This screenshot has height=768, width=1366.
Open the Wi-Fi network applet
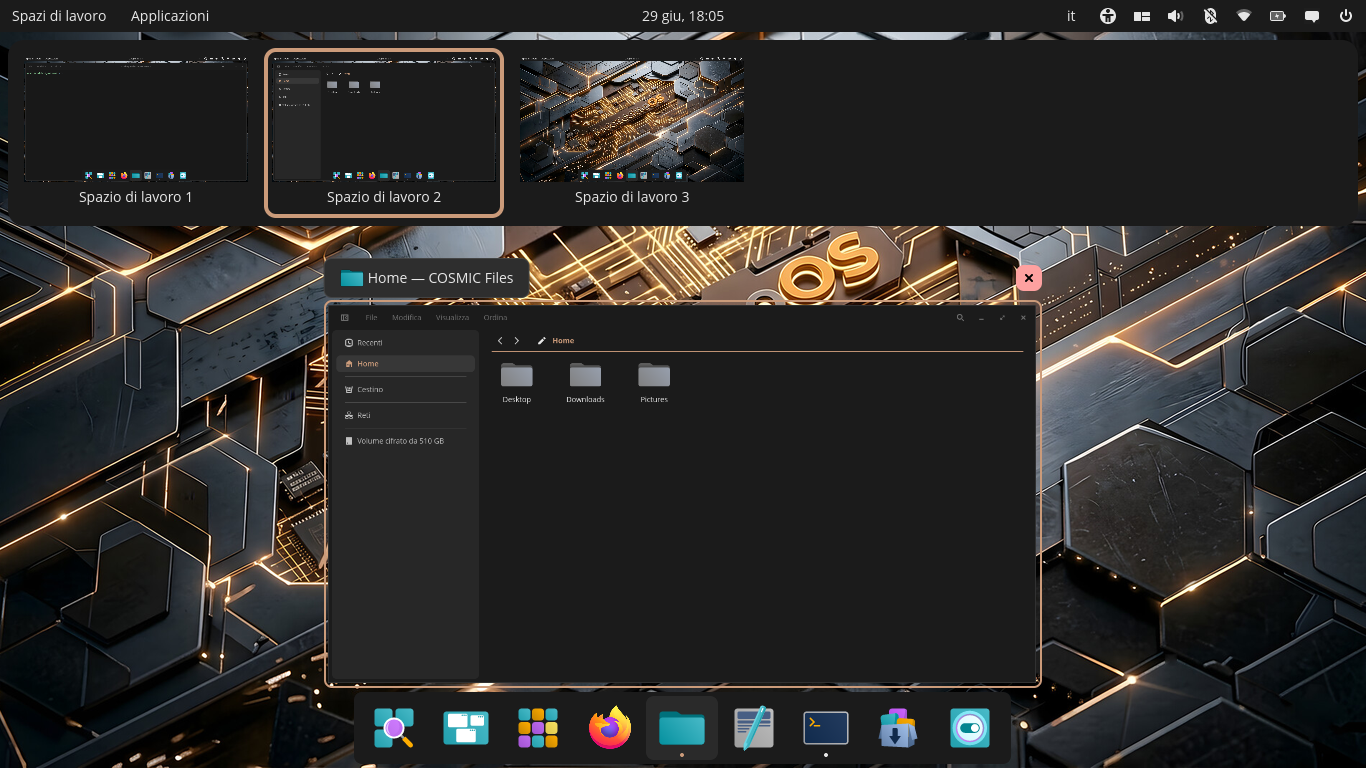pos(1244,16)
